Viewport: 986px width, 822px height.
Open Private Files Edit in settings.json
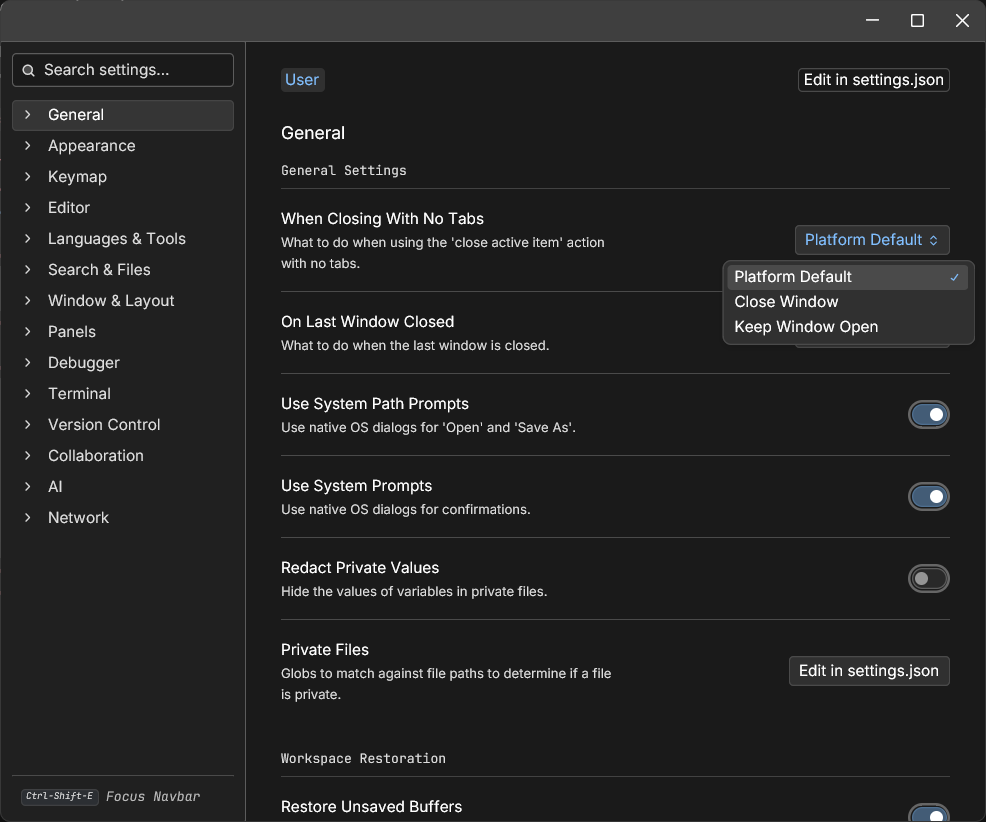pyautogui.click(x=869, y=671)
